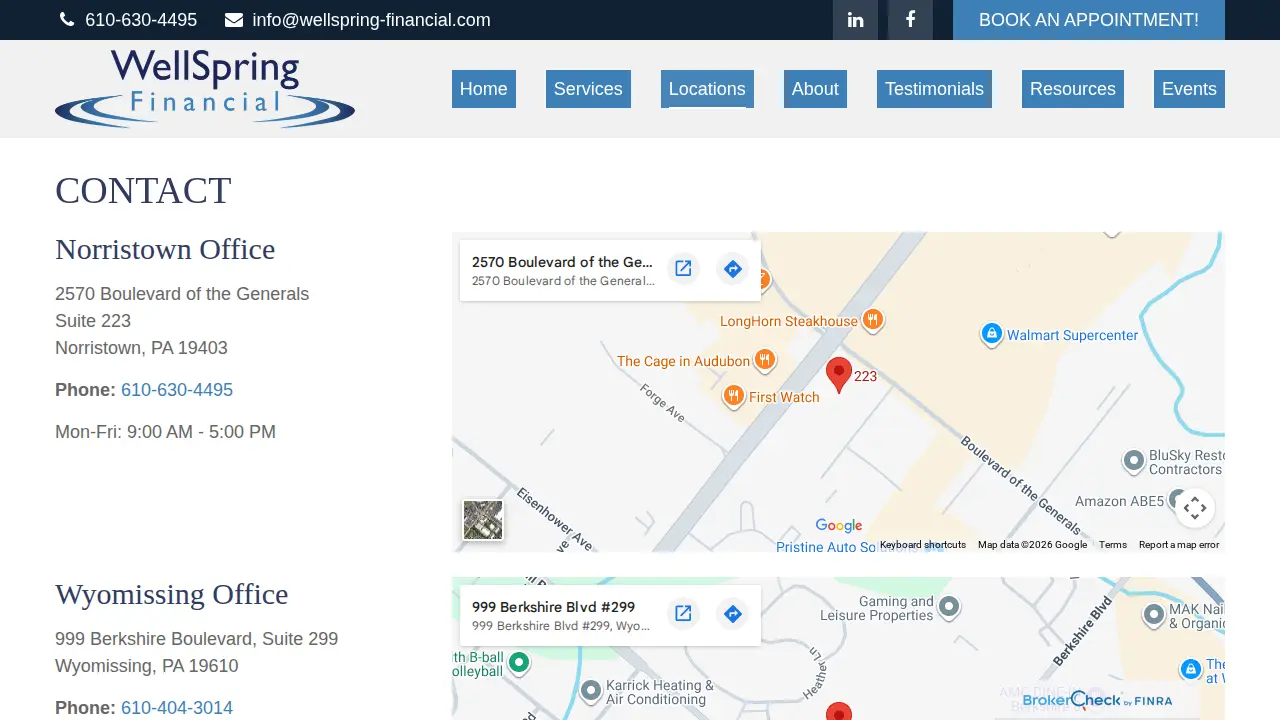Toggle fullscreen on the Norristown map
Screen dimensions: 1280x720
pyautogui.click(x=1195, y=507)
